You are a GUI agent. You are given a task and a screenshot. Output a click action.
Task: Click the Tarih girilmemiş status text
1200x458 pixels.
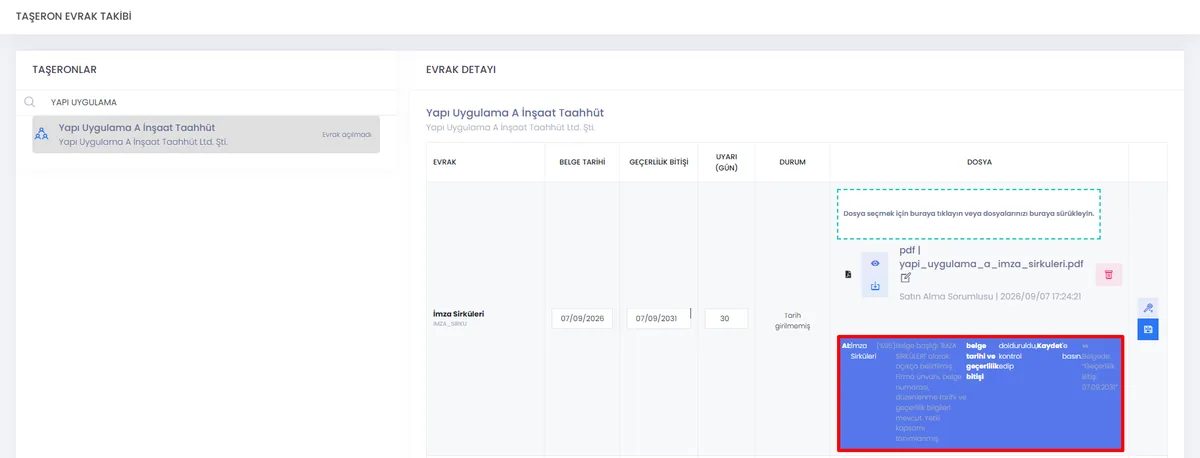[x=793, y=319]
